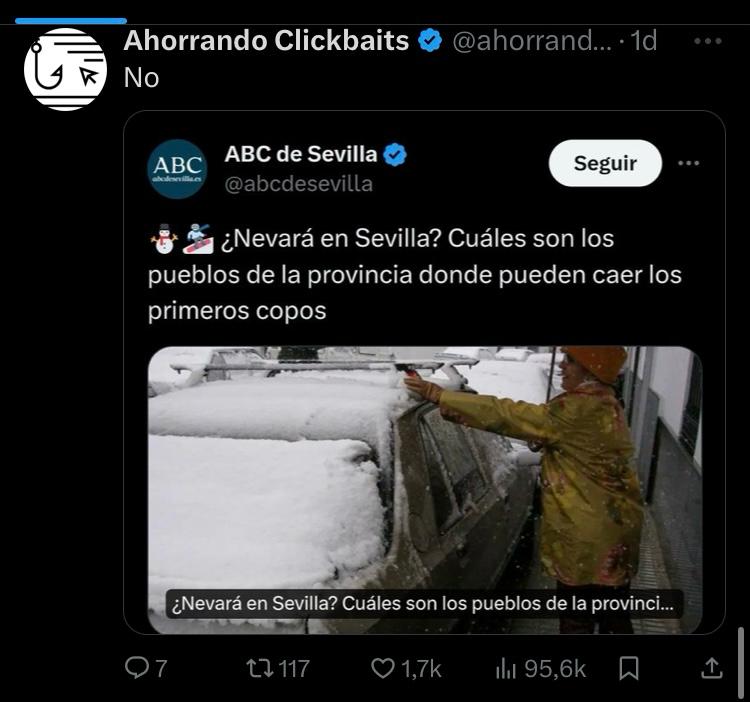The height and width of the screenshot is (702, 750).
Task: Open the snowy car article image
Action: click(x=425, y=490)
